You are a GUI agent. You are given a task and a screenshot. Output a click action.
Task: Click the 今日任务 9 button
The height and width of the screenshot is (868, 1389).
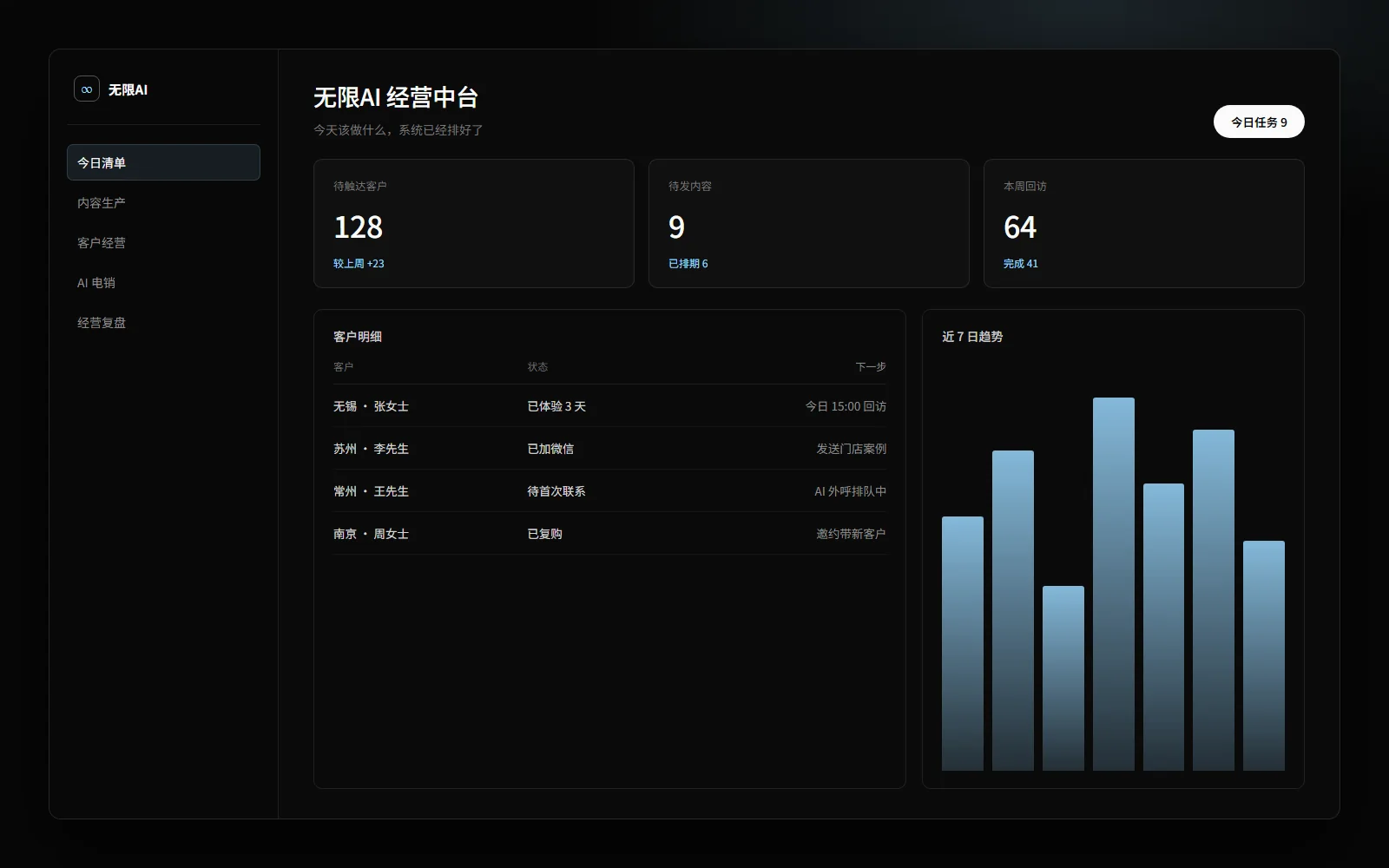1259,122
